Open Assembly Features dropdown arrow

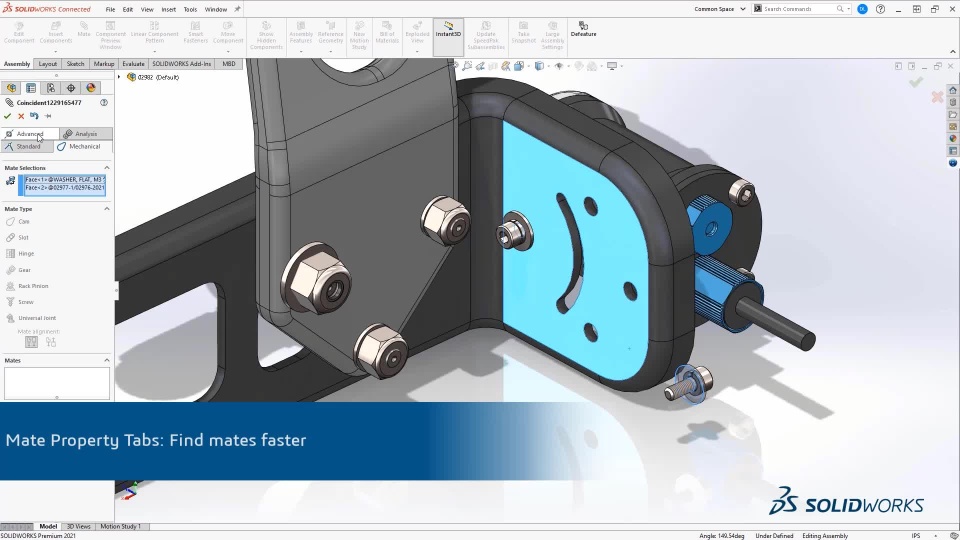point(301,51)
